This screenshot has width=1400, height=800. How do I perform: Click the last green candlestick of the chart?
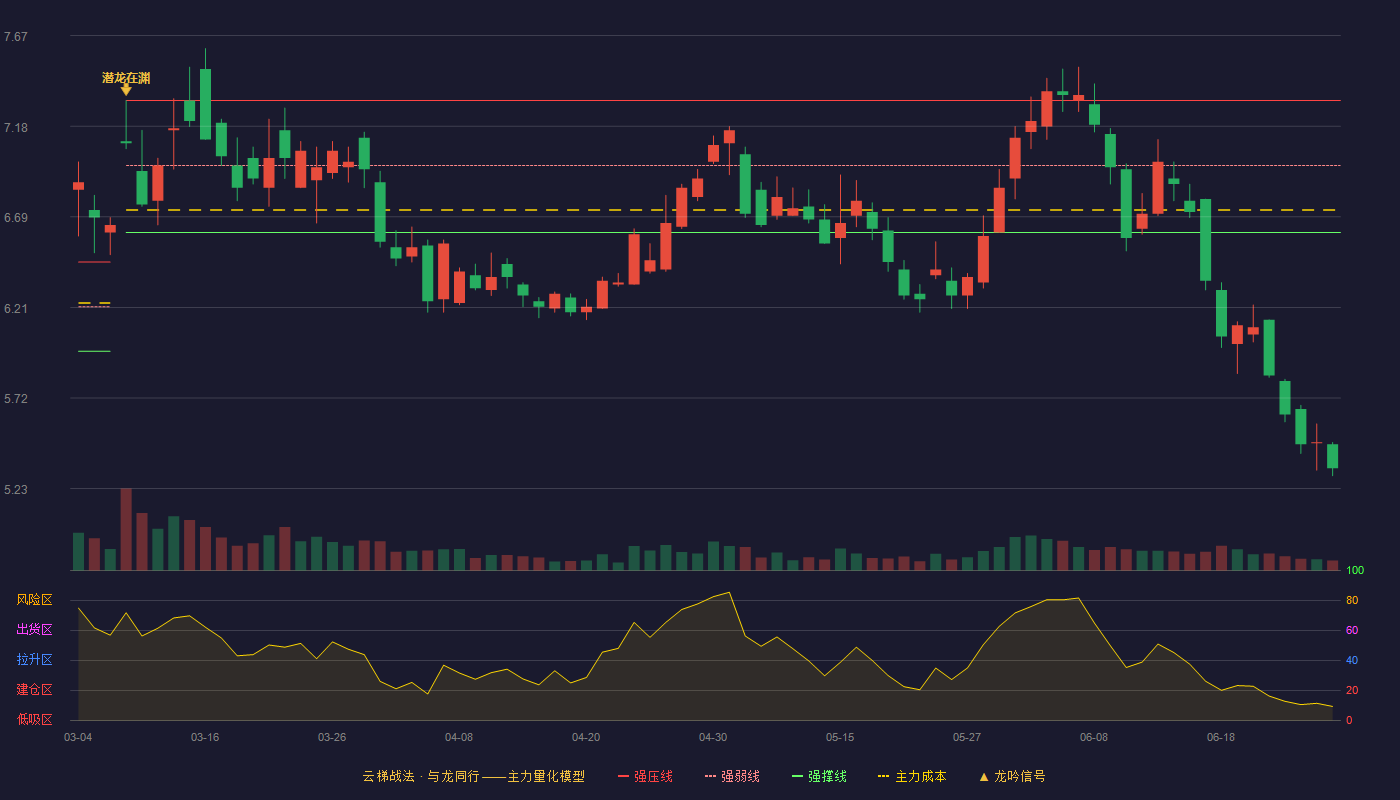point(1332,457)
